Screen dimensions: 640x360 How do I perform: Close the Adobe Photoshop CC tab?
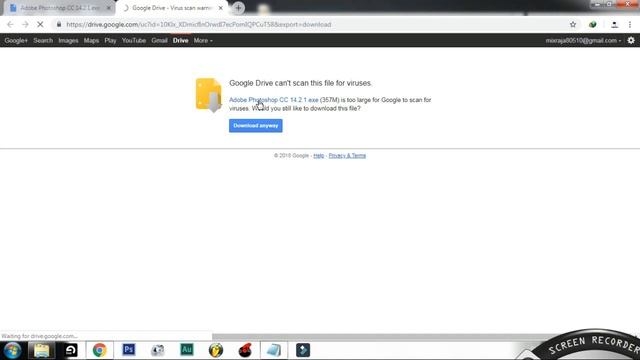tap(109, 8)
